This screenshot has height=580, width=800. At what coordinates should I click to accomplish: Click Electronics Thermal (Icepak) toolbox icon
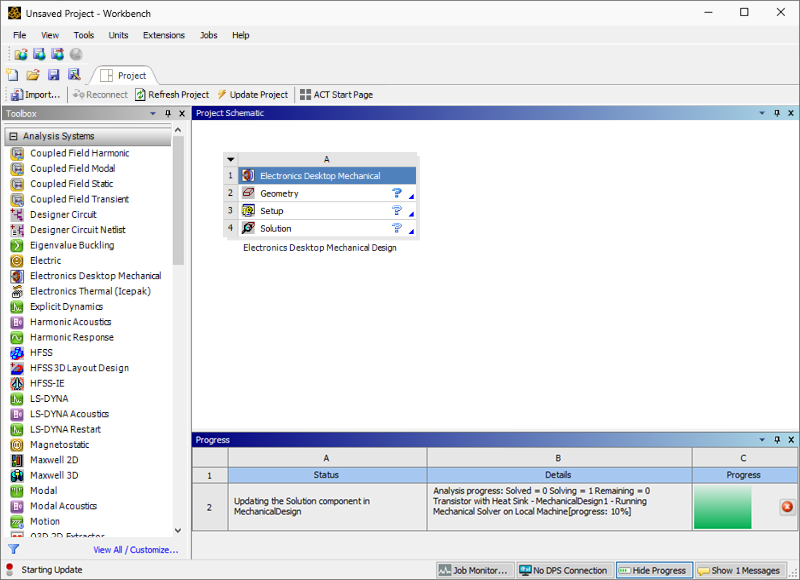pyautogui.click(x=17, y=292)
